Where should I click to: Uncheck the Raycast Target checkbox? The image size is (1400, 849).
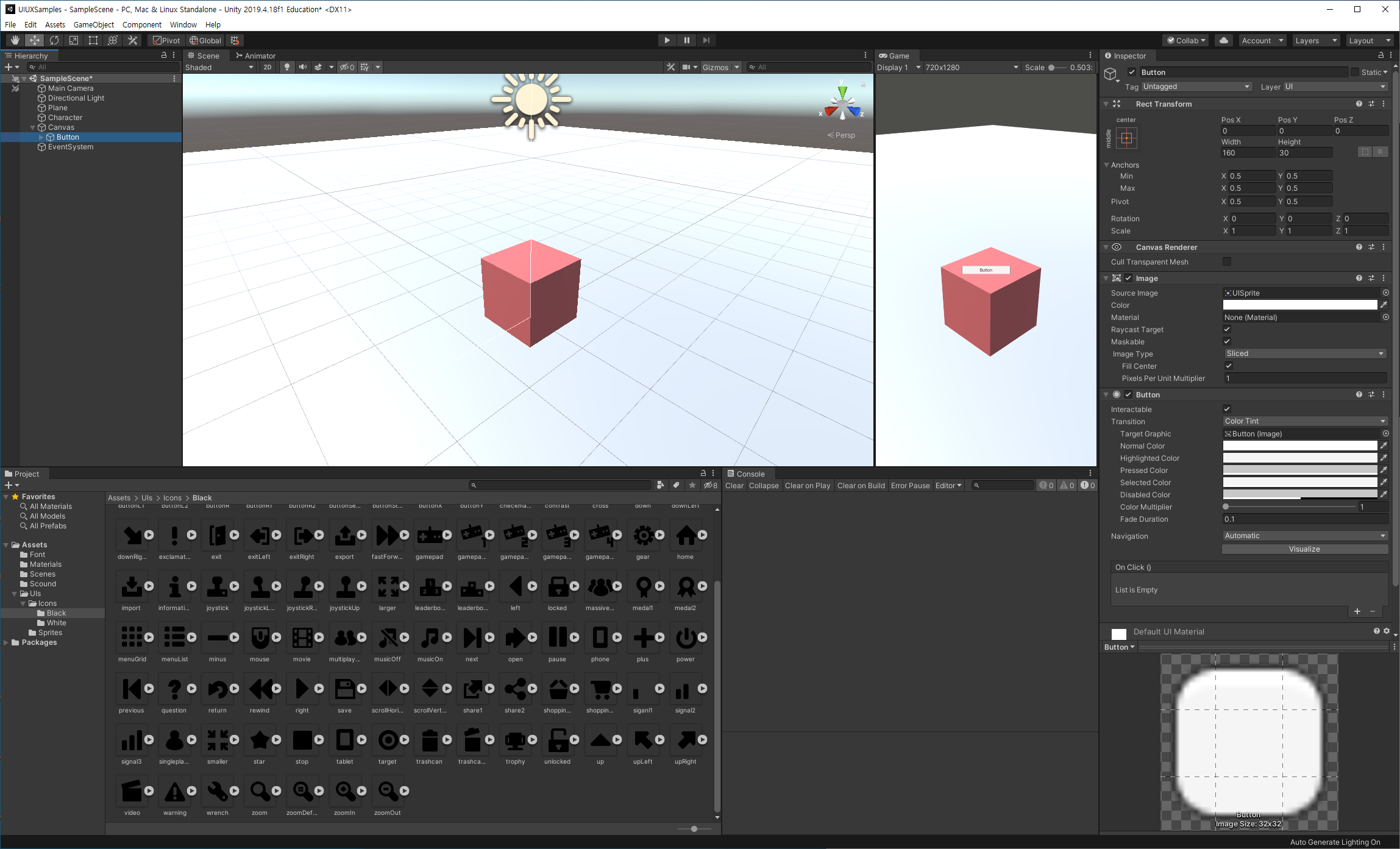click(1227, 329)
